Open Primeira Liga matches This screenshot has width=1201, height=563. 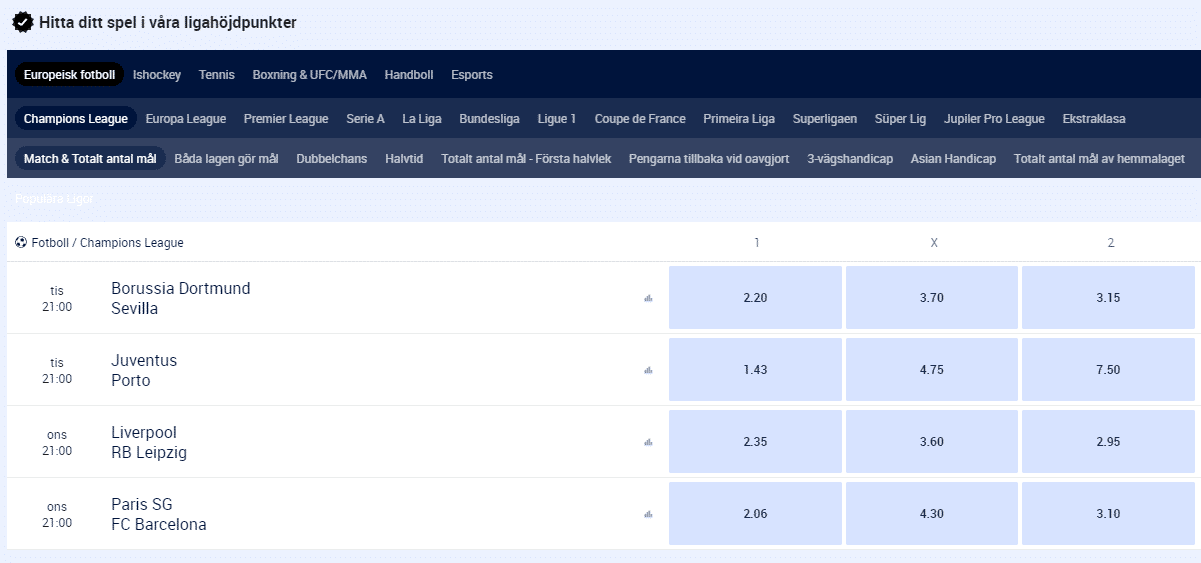739,119
